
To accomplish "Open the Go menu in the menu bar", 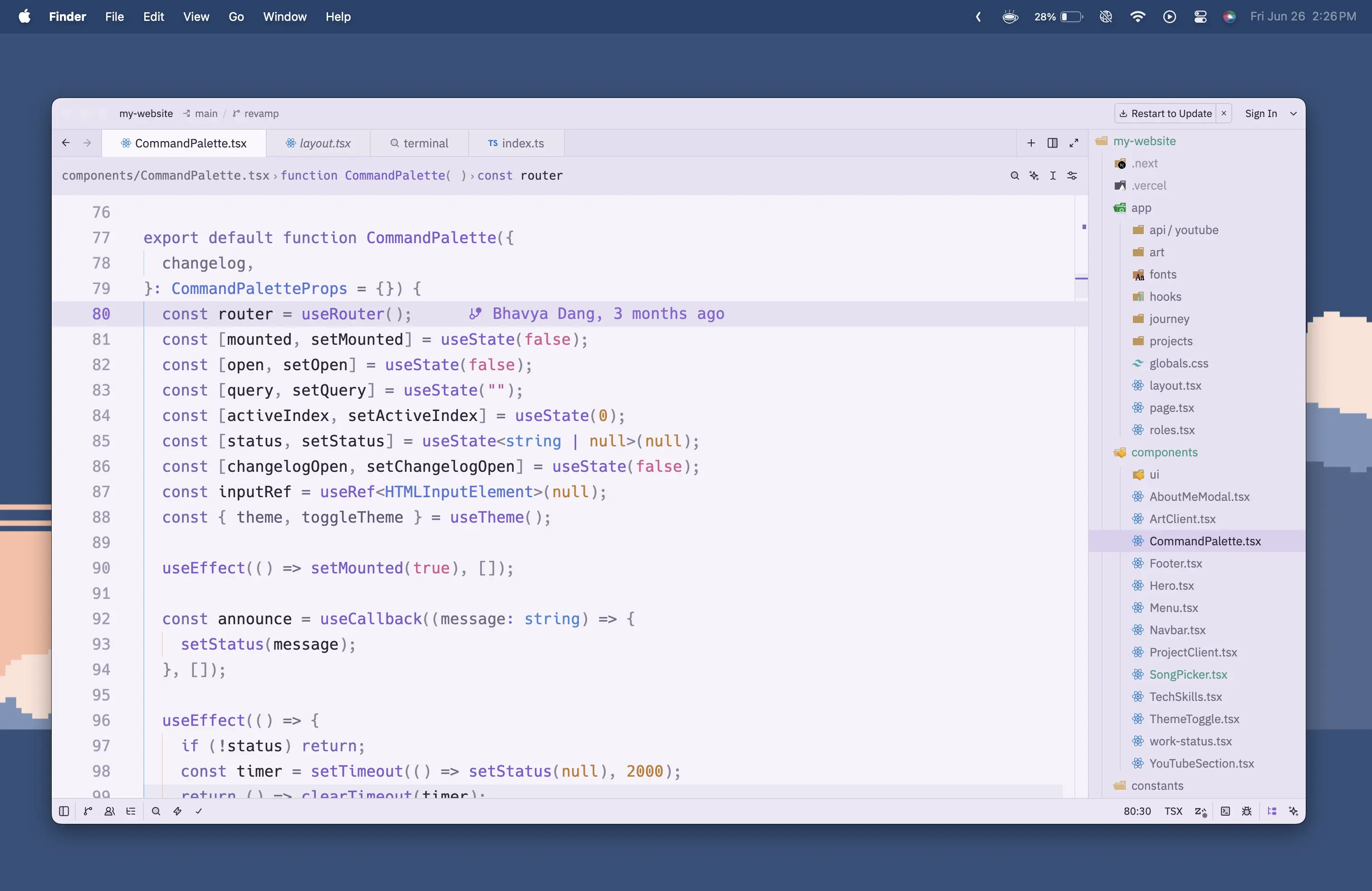I will (x=236, y=17).
